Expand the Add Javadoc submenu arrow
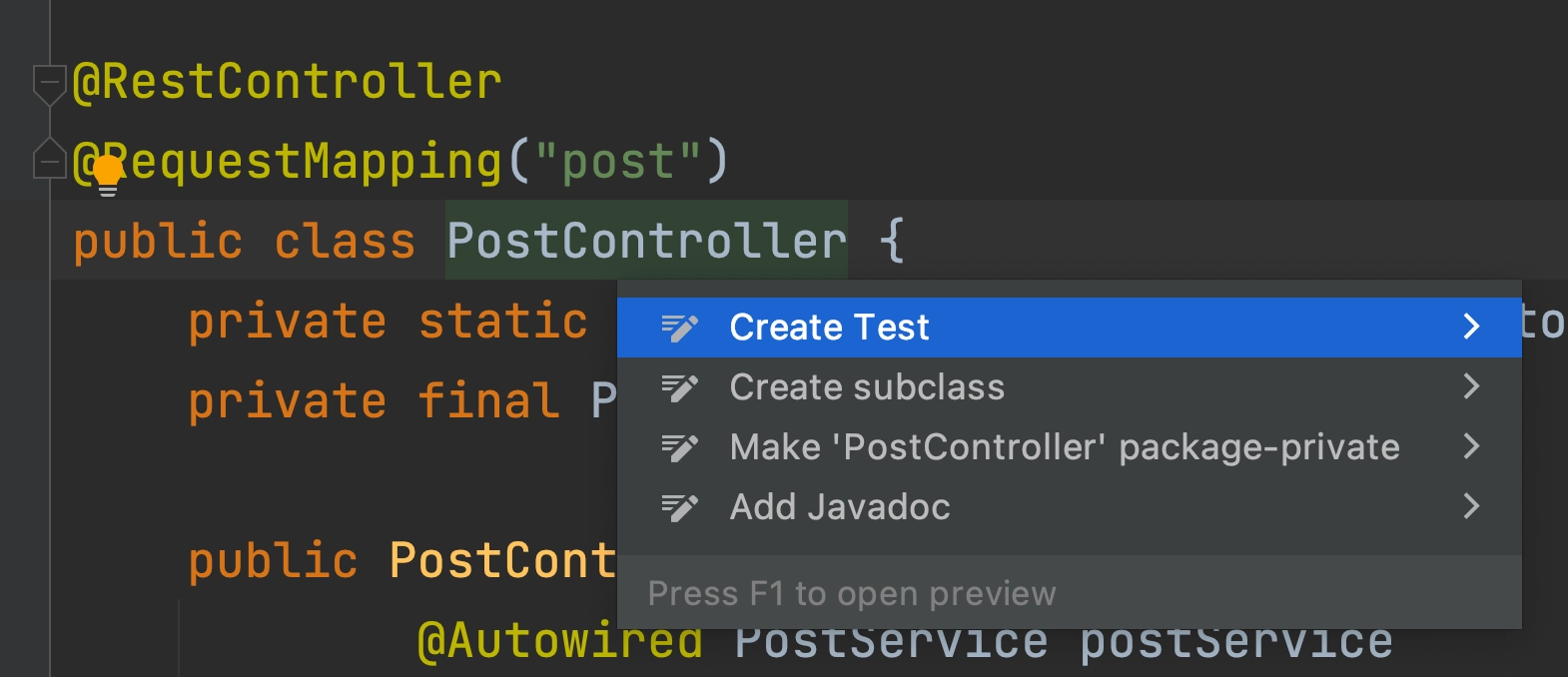Image resolution: width=1568 pixels, height=677 pixels. pos(1470,506)
